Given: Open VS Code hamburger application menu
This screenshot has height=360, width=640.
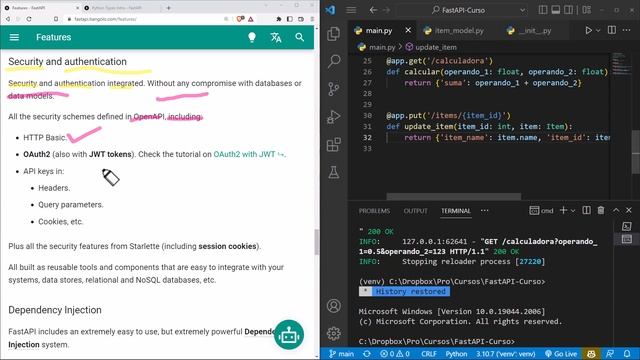Looking at the screenshot, I should (x=351, y=10).
